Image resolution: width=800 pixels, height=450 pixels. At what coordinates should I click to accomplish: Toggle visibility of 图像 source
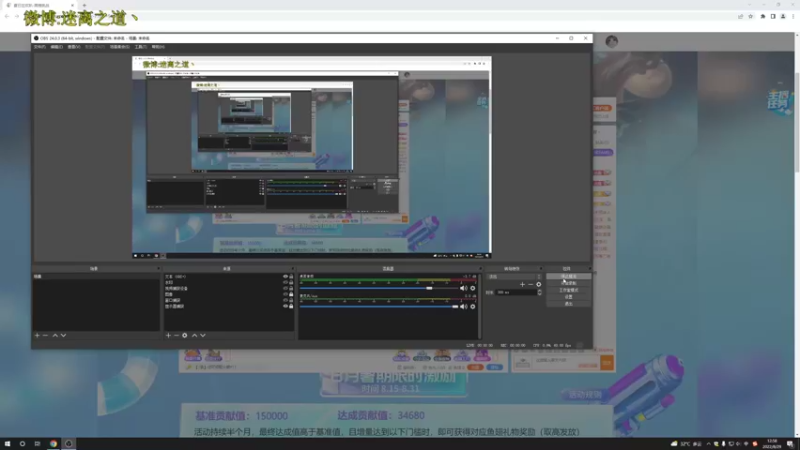[285, 294]
